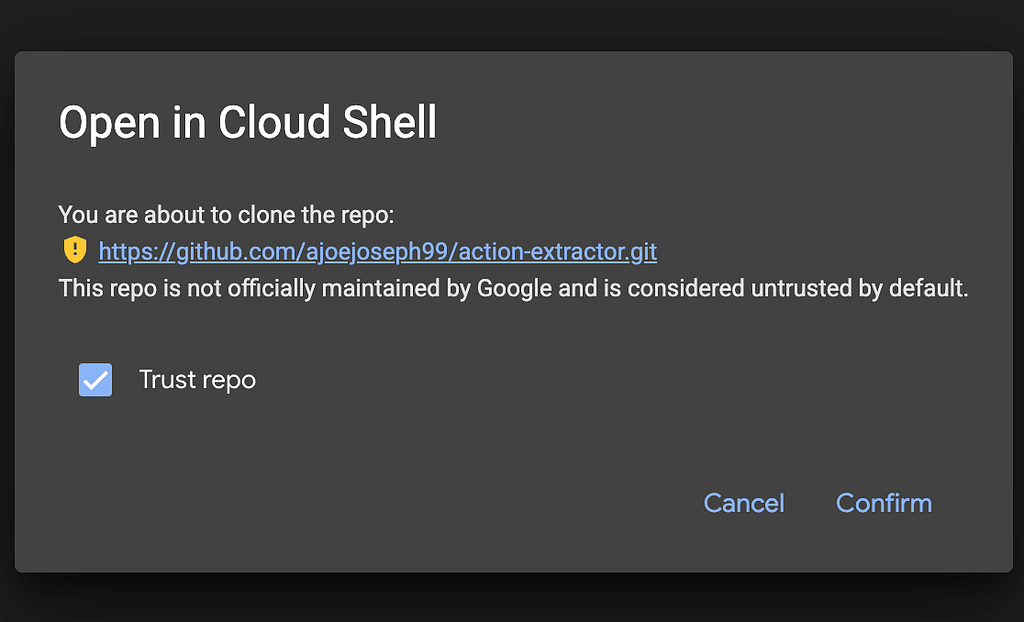Dismiss the dialog with Cancel
The width and height of the screenshot is (1024, 622).
click(x=744, y=503)
